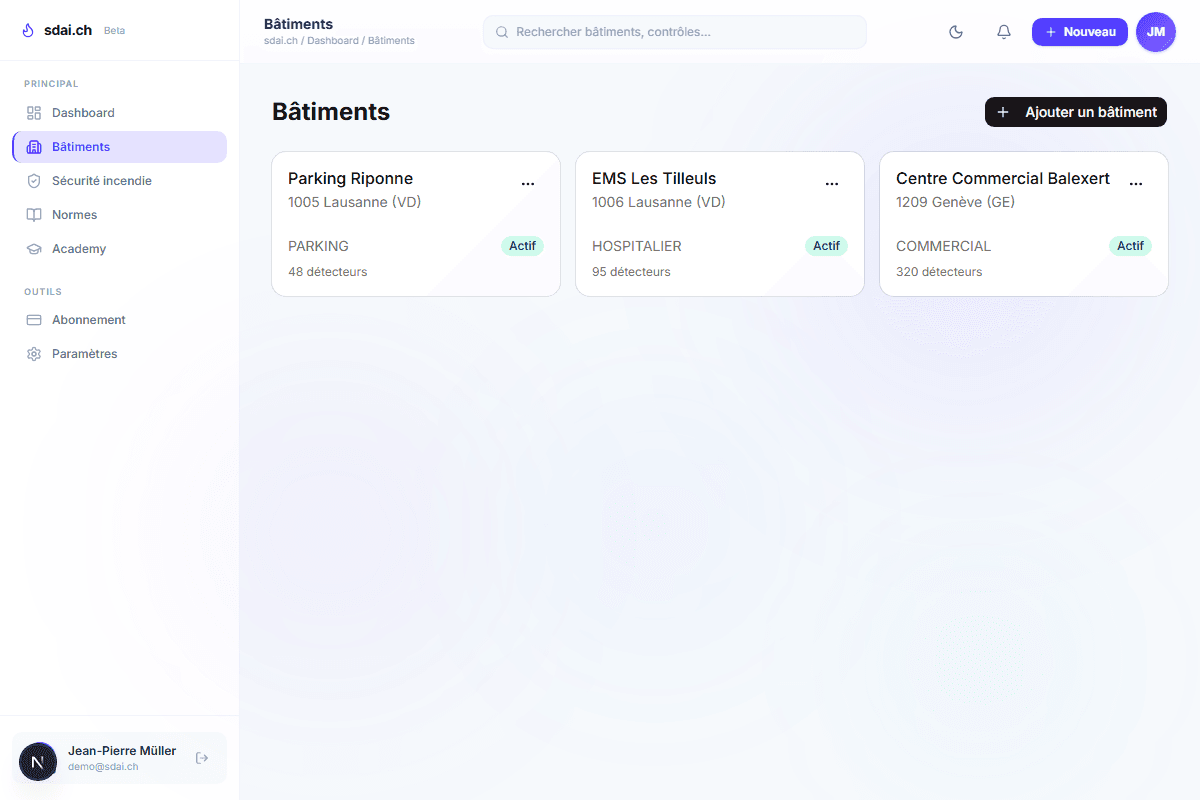This screenshot has width=1200, height=800.
Task: Open the Abonnement card icon
Action: tap(34, 319)
